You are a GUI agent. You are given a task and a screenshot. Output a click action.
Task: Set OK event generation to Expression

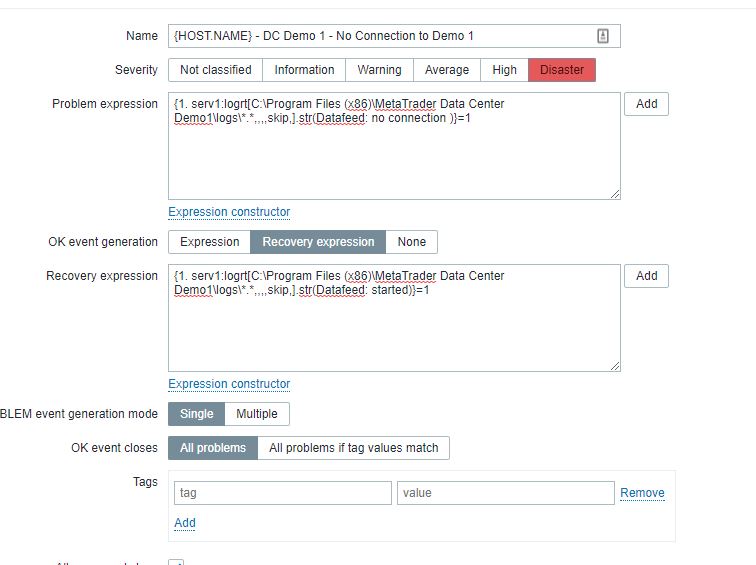point(209,242)
